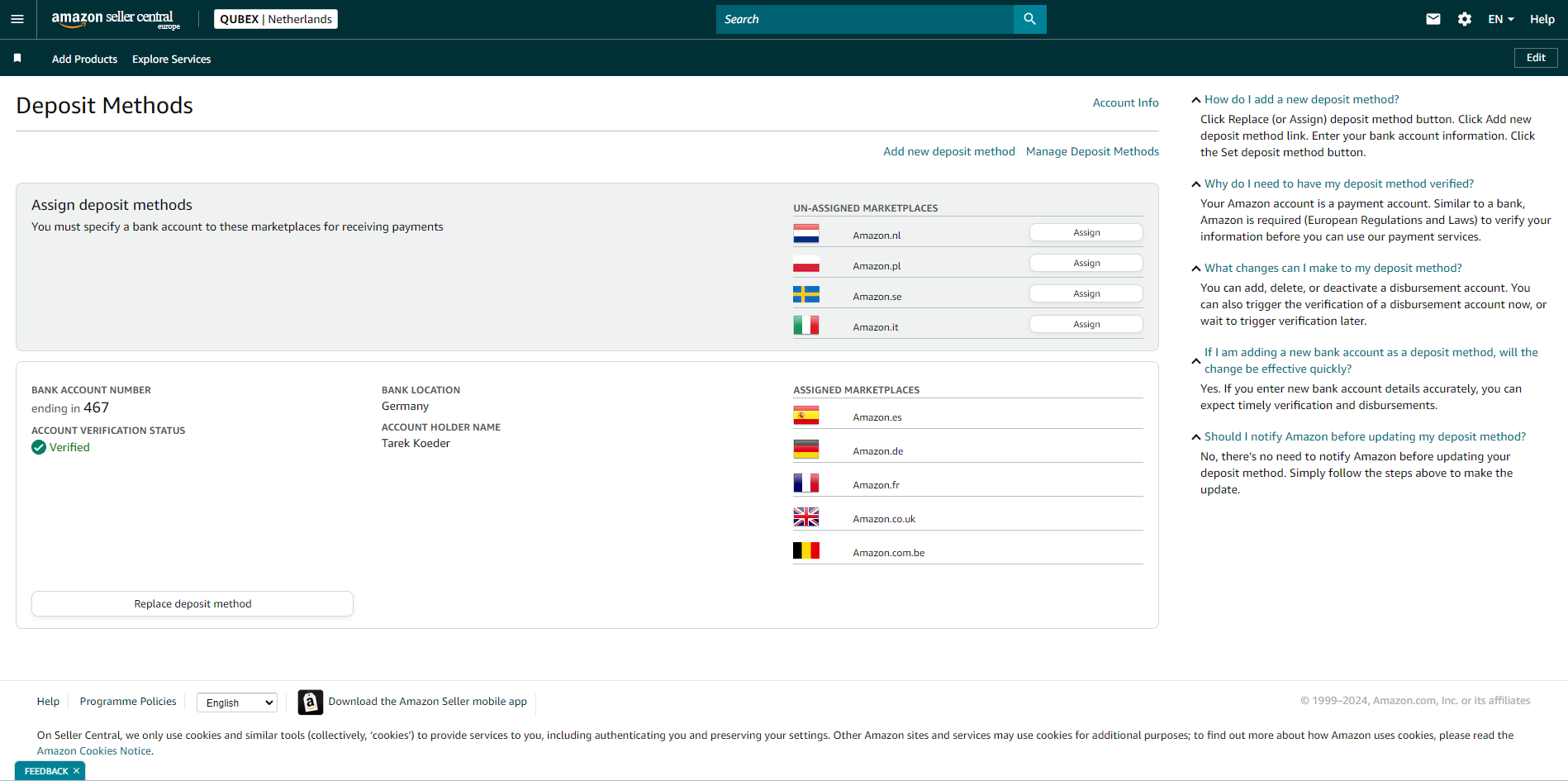
Task: Open the EN language dropdown
Action: (1501, 19)
